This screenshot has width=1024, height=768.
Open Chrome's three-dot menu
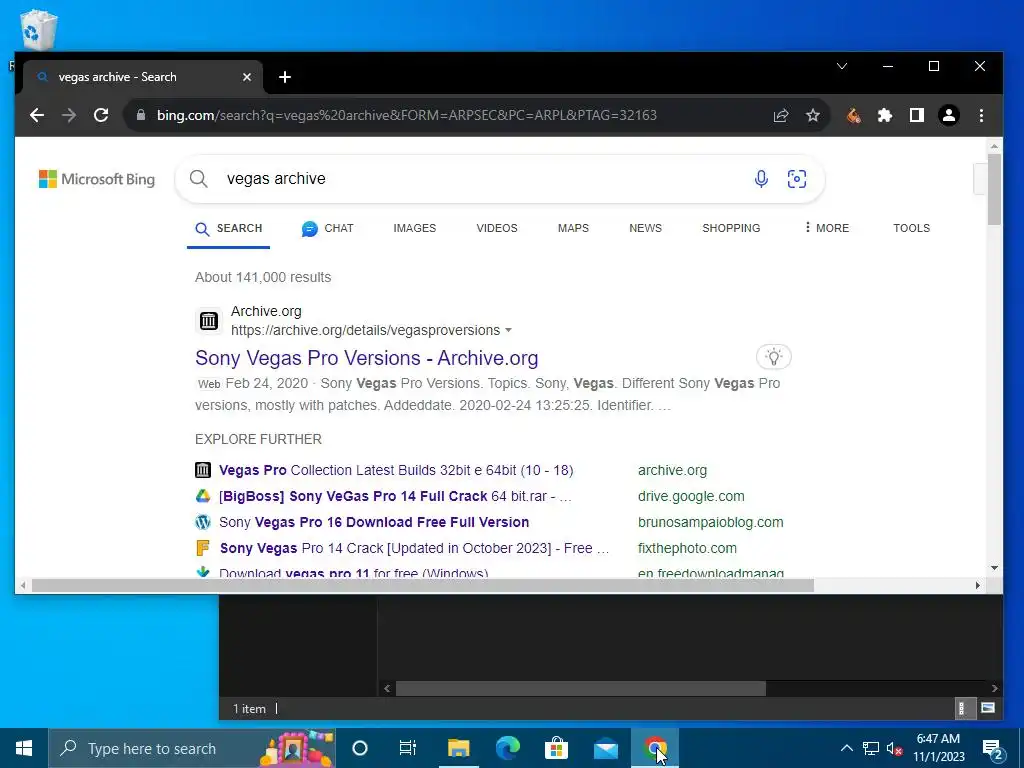click(981, 116)
